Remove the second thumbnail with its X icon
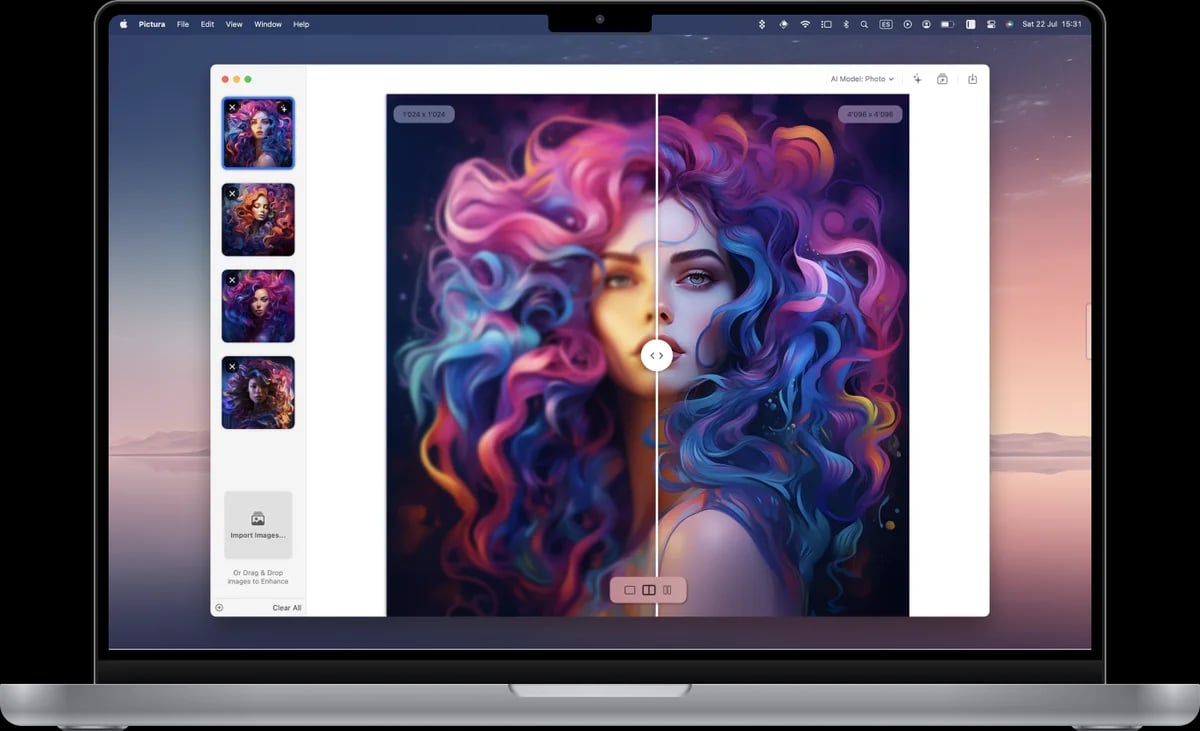 [x=232, y=194]
